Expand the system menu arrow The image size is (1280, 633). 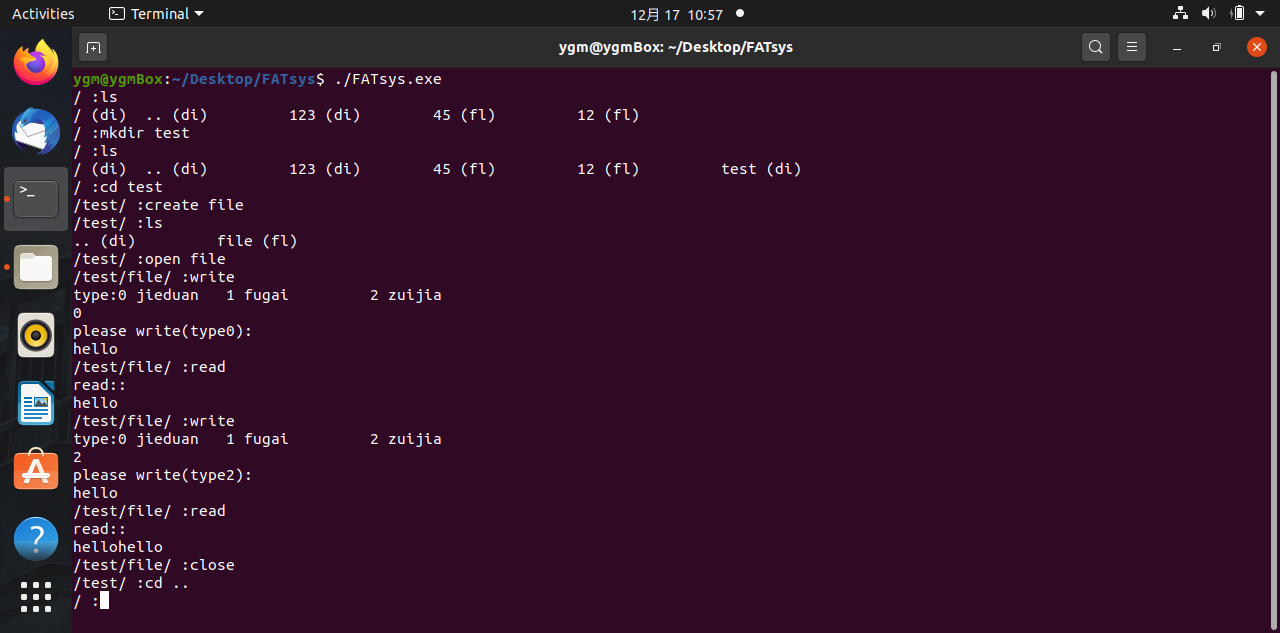pyautogui.click(x=1261, y=14)
